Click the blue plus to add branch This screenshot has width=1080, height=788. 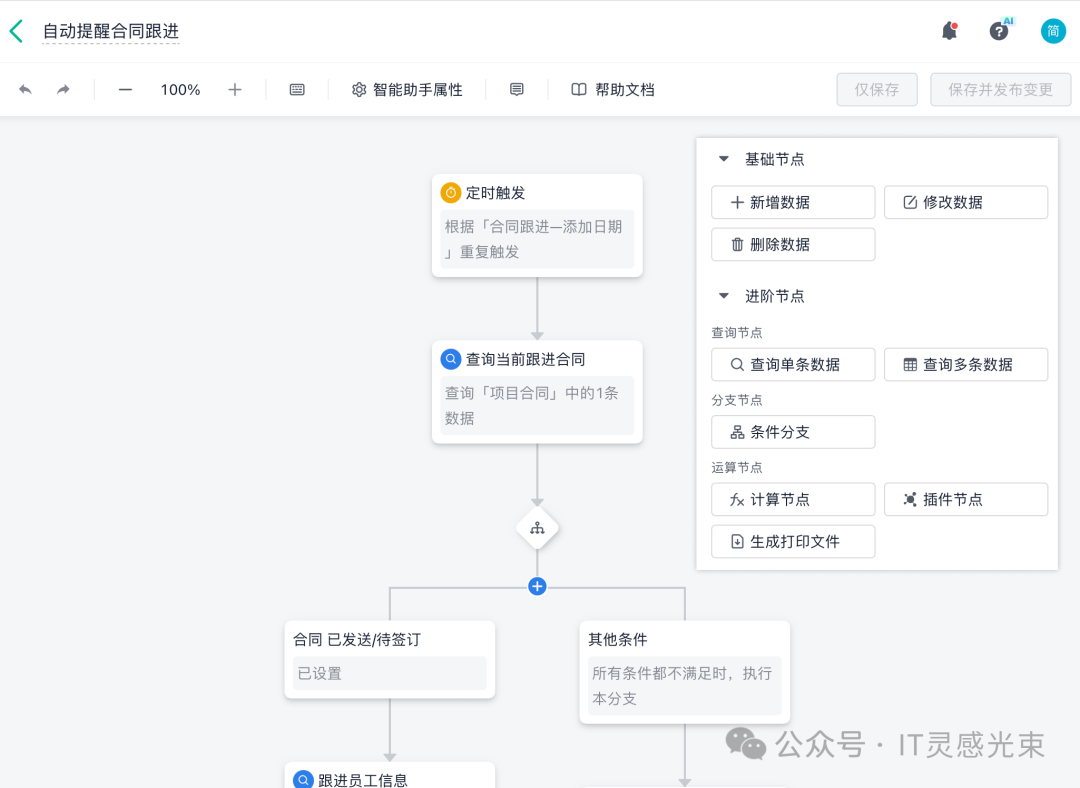pos(537,586)
